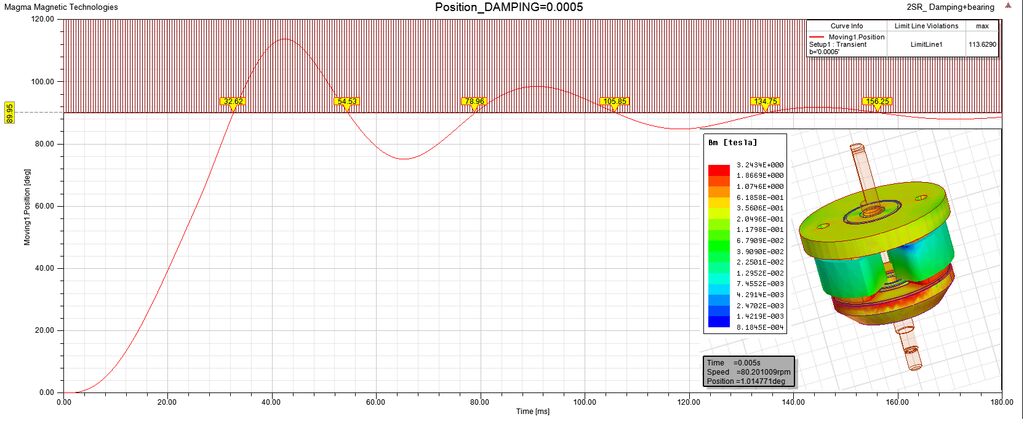The height and width of the screenshot is (430, 1024).
Task: Click the 113.6290 max value cell
Action: pos(982,44)
